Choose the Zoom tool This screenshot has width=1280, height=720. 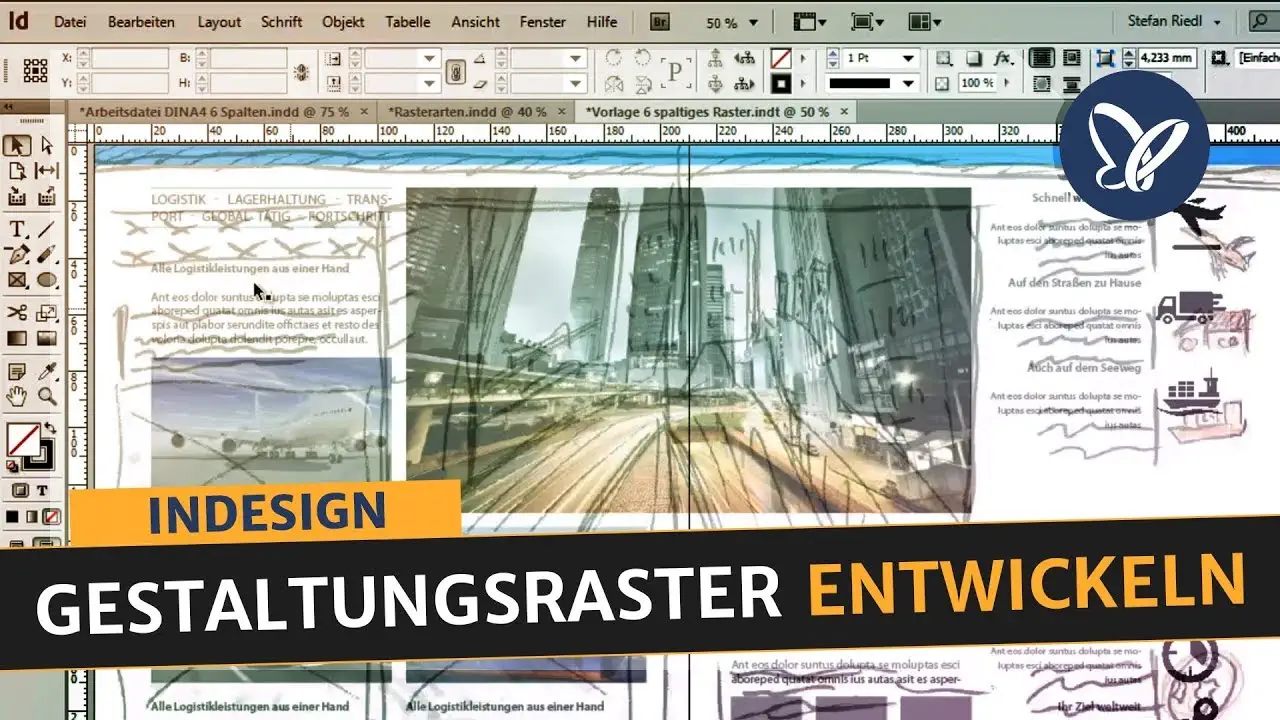click(x=45, y=395)
